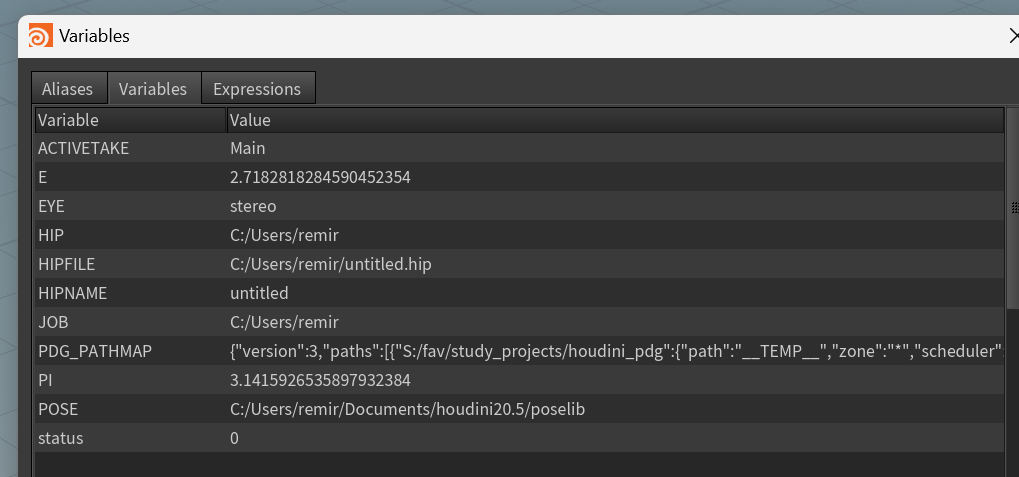The height and width of the screenshot is (477, 1019).
Task: Click the PDG_PATHMAP JSON value
Action: tap(616, 351)
